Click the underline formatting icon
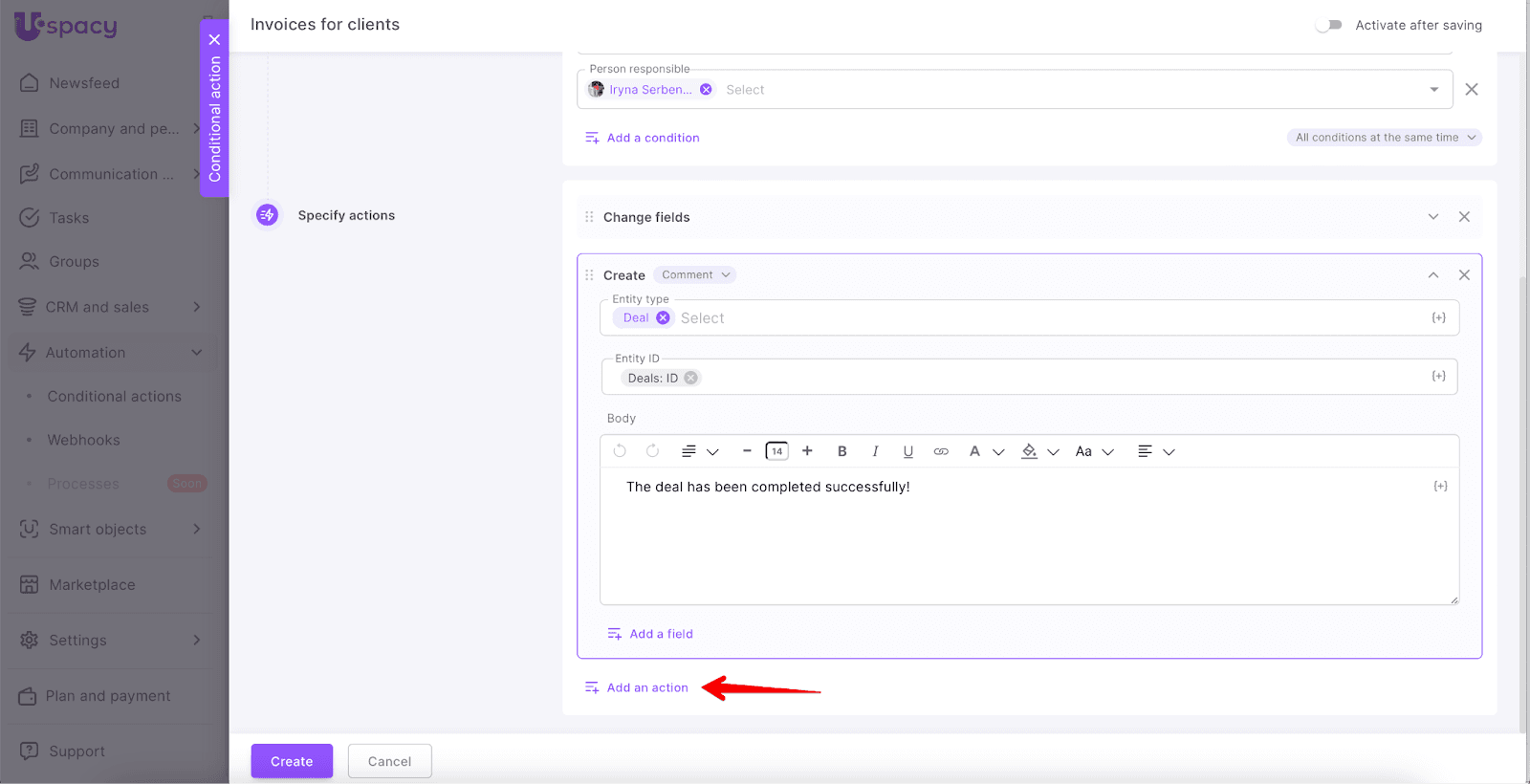This screenshot has width=1530, height=784. tap(907, 451)
